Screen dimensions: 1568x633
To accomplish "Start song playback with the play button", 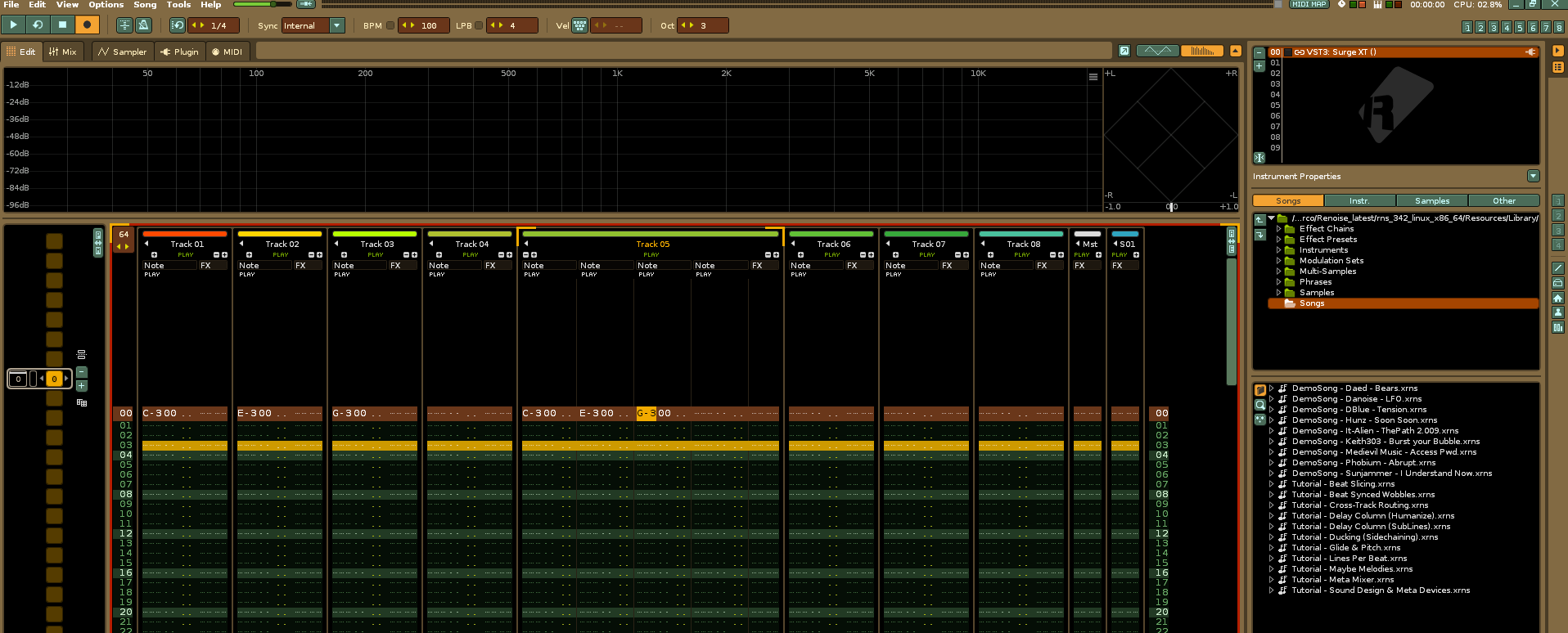I will tap(14, 25).
